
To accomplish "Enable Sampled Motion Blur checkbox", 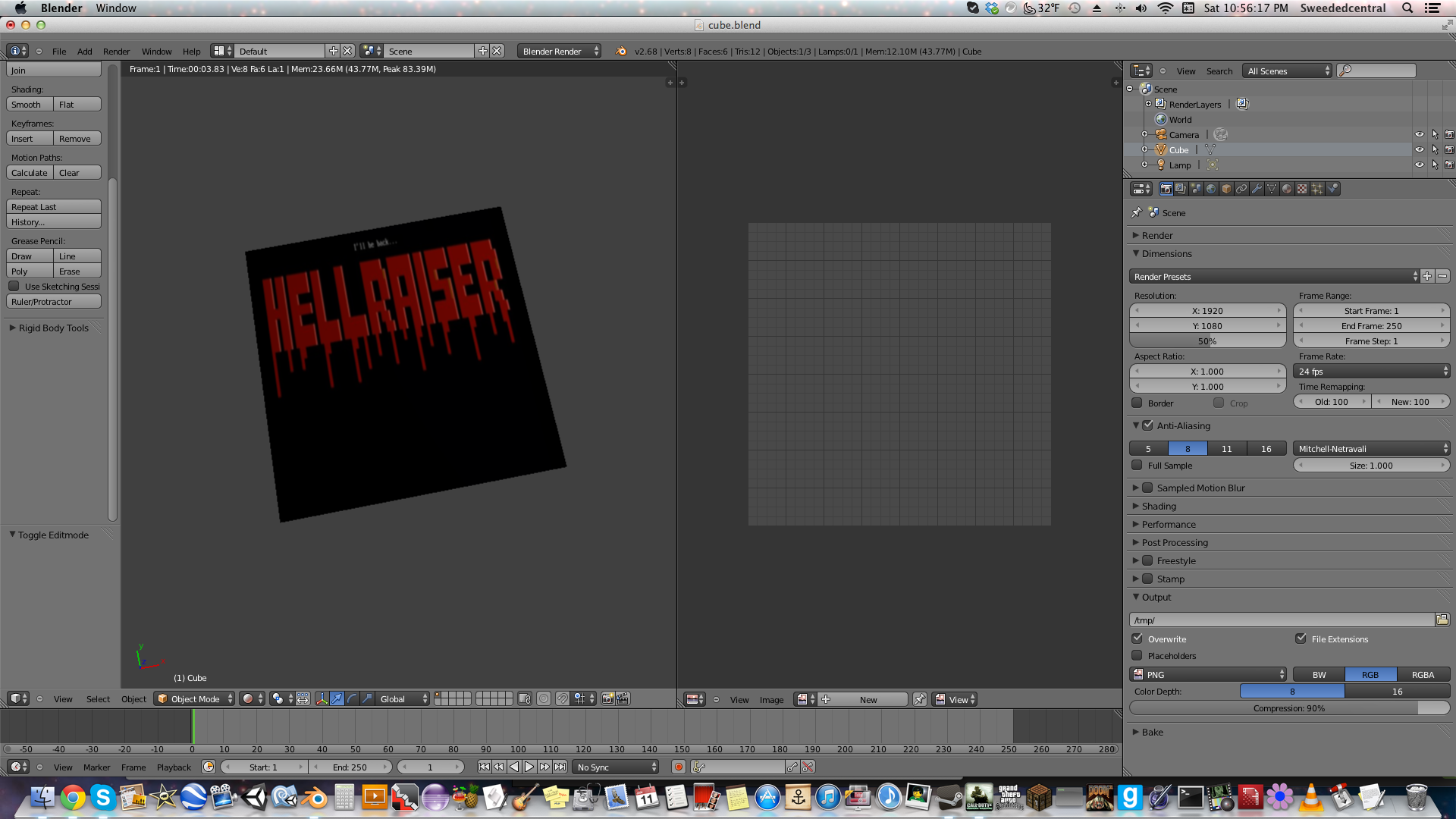I will tap(1147, 488).
